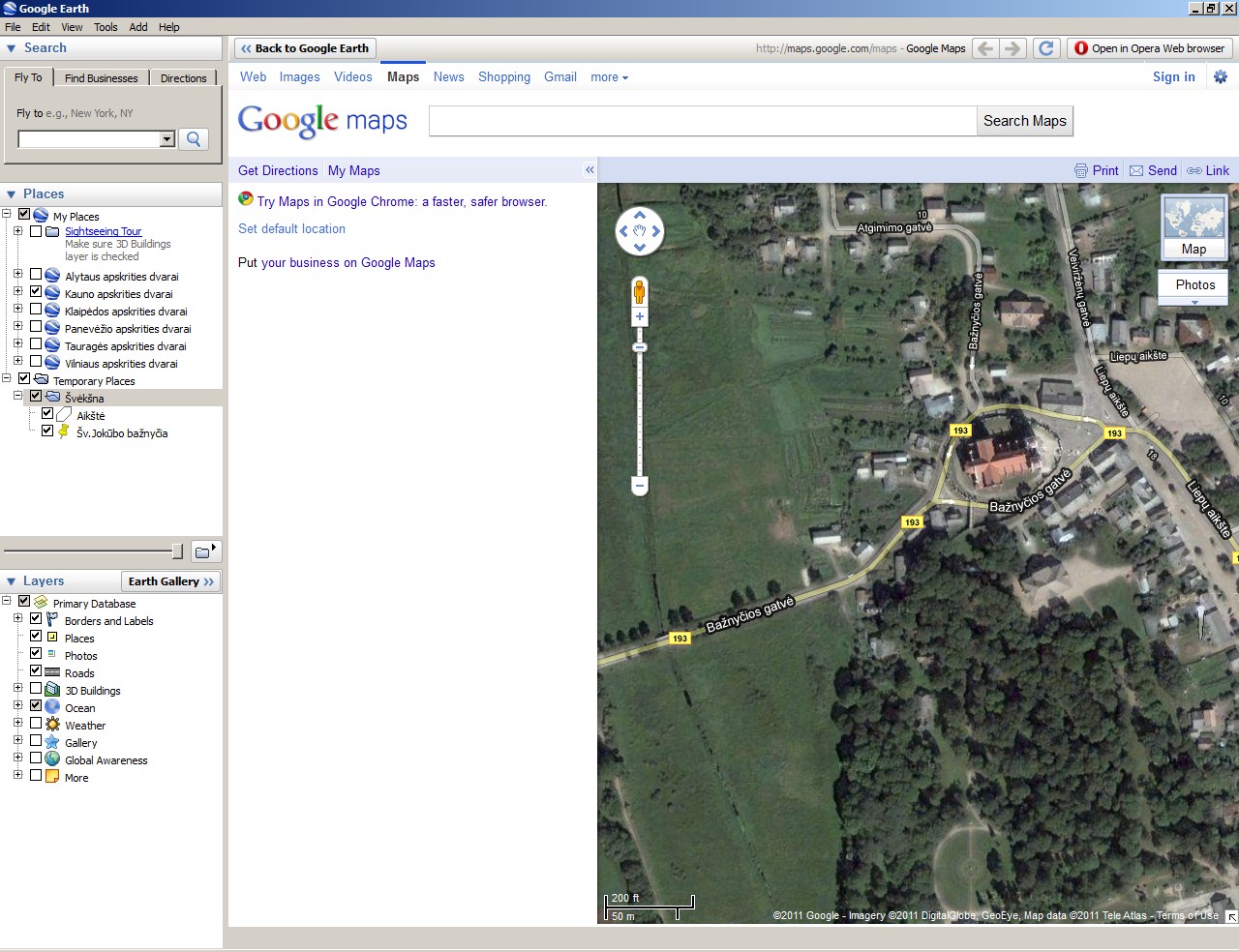Click the zoom in plus button on map

639,317
